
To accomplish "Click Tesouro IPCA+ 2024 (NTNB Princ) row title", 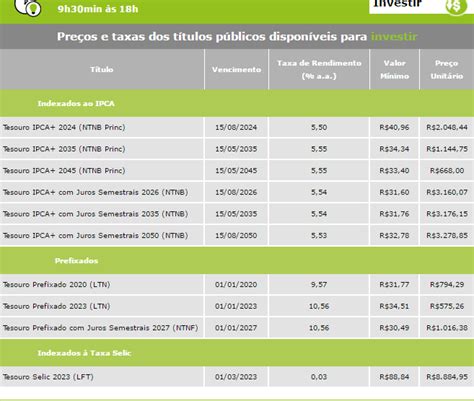I will point(64,127).
